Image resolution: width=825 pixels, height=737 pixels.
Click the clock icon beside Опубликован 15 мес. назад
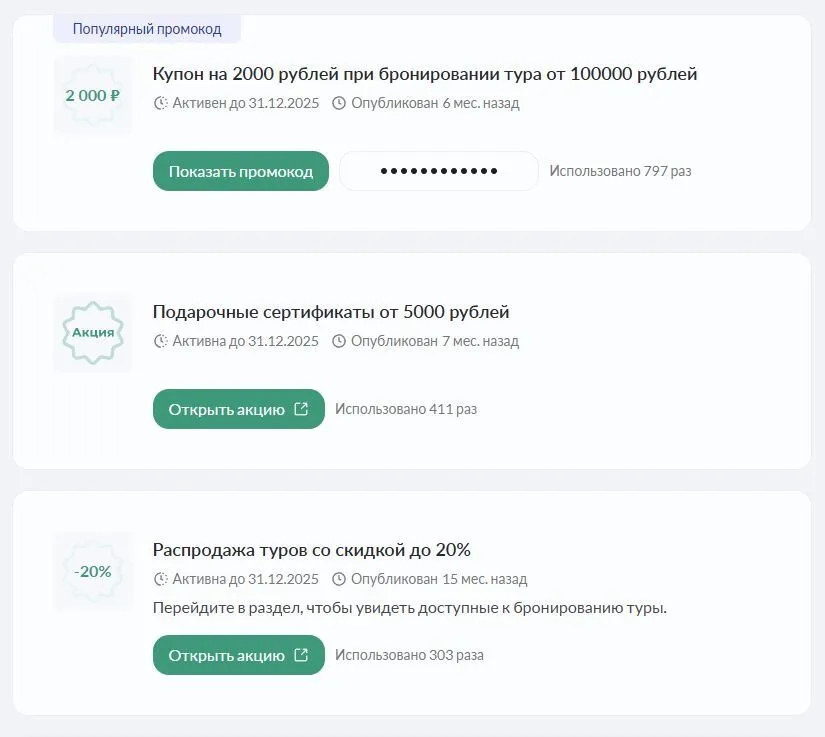[x=339, y=579]
